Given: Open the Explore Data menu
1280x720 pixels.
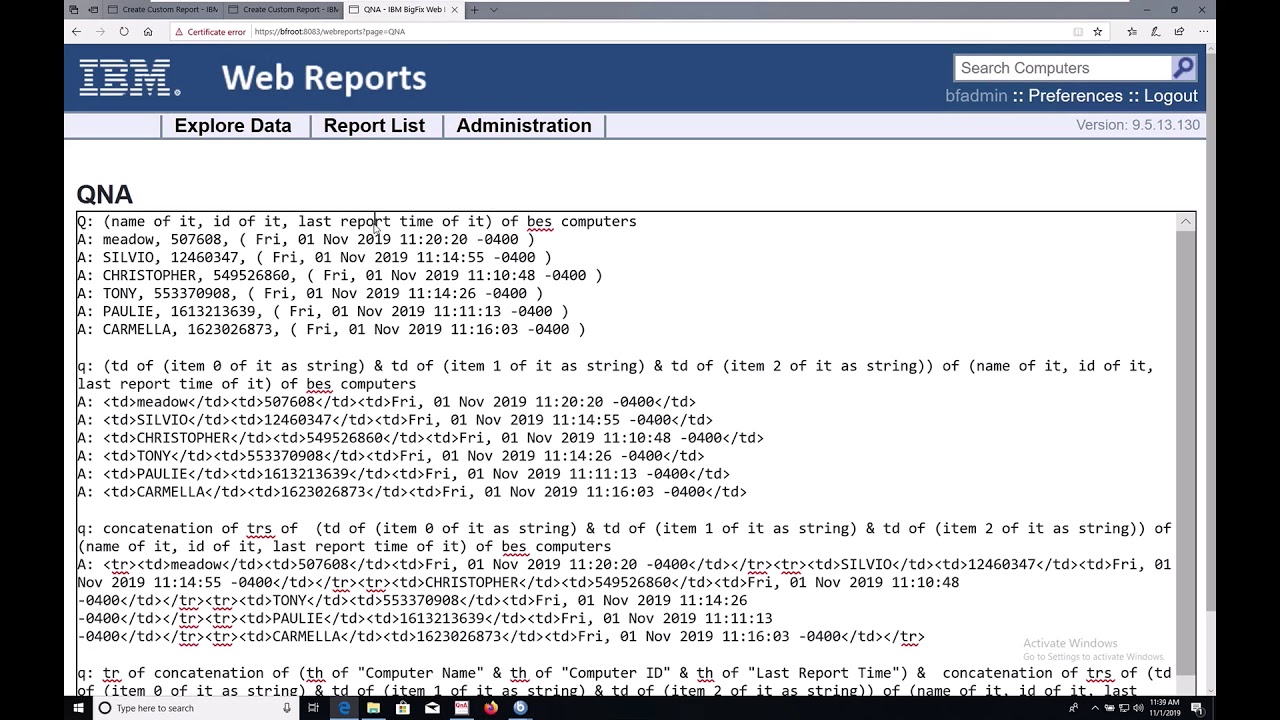Looking at the screenshot, I should [x=233, y=126].
